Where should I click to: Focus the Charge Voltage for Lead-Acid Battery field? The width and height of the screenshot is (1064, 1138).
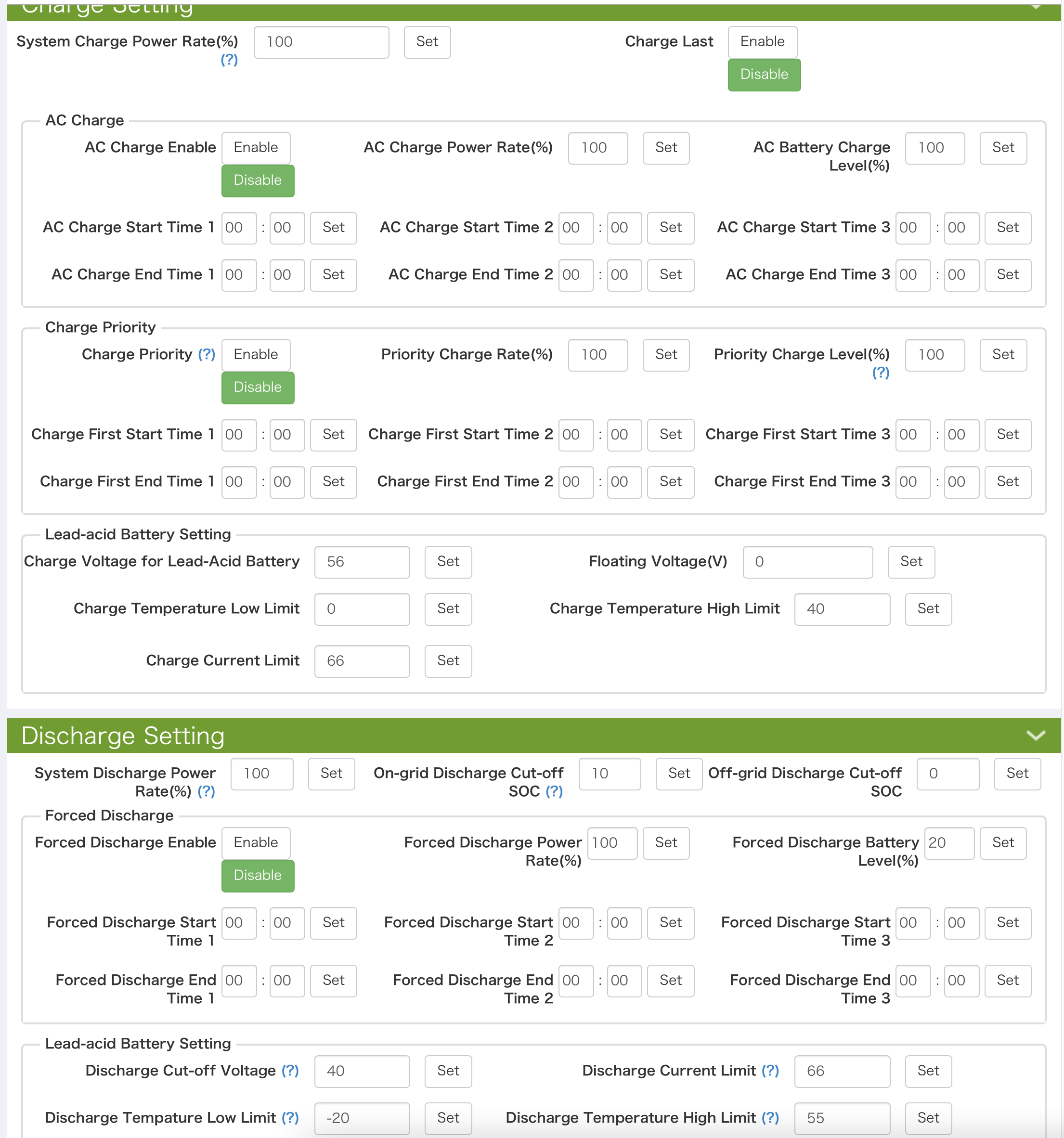pyautogui.click(x=362, y=562)
